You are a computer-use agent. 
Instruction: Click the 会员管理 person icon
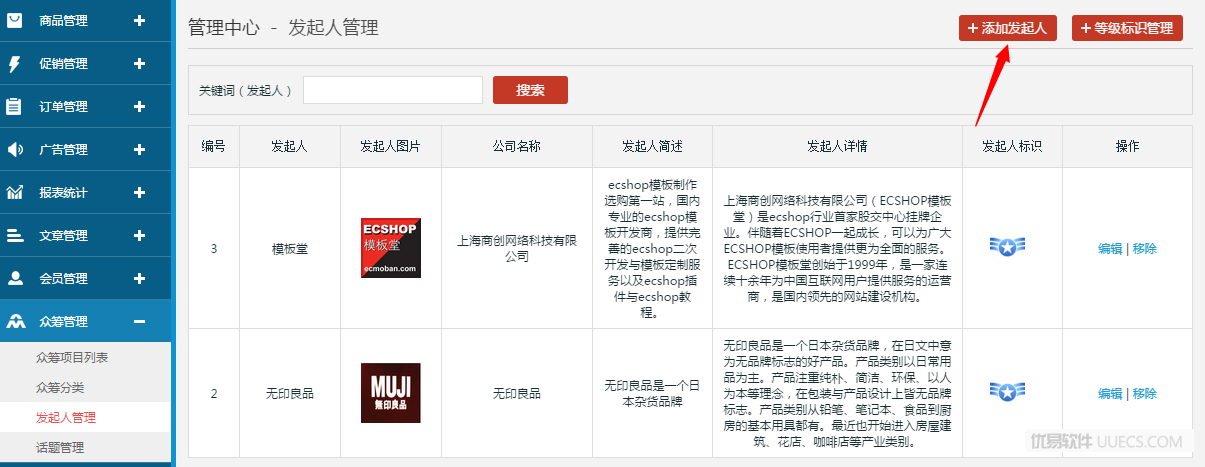coord(15,278)
